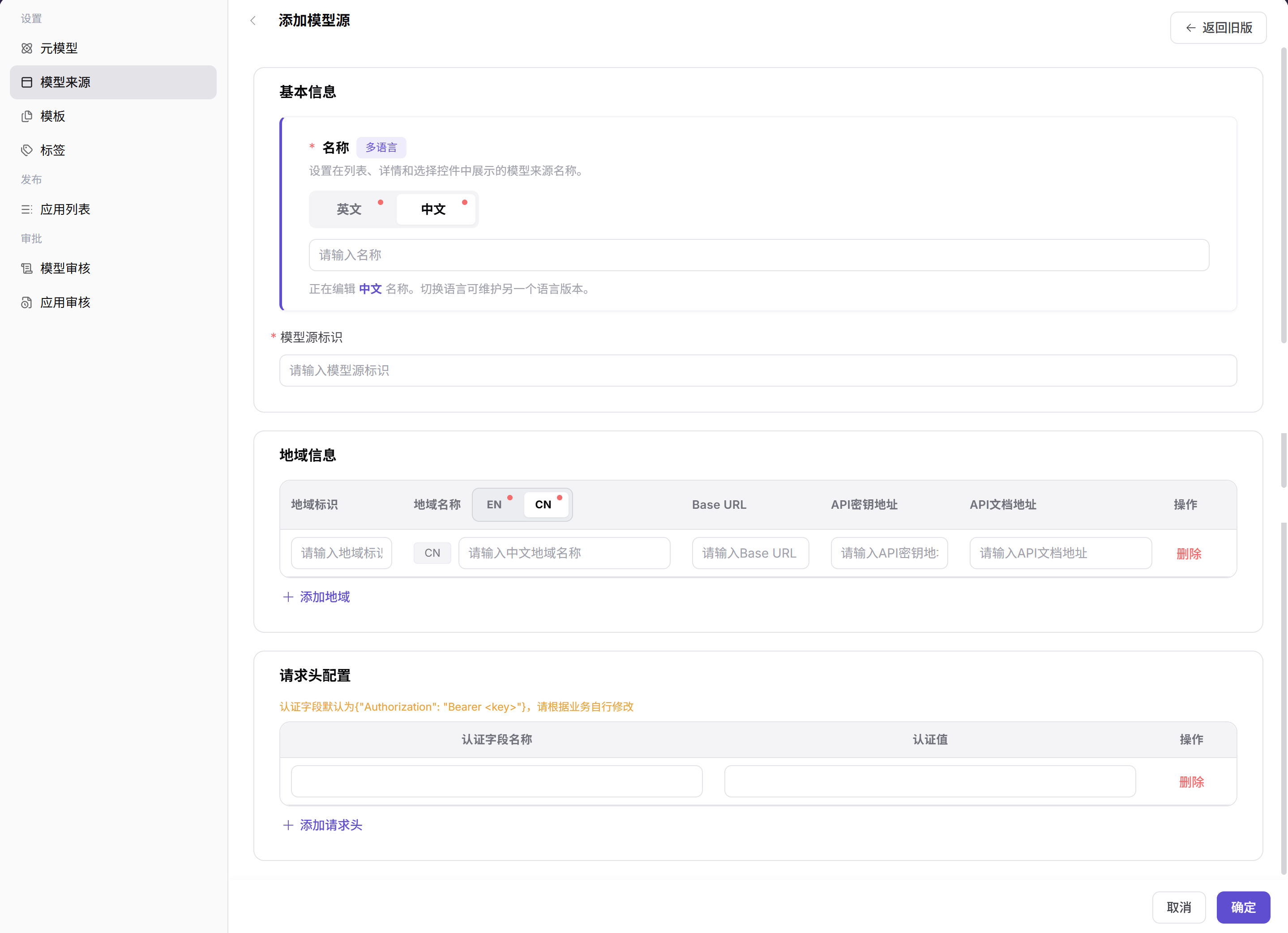Click the 模型来源 sidebar icon
The height and width of the screenshot is (933, 1288).
[27, 82]
